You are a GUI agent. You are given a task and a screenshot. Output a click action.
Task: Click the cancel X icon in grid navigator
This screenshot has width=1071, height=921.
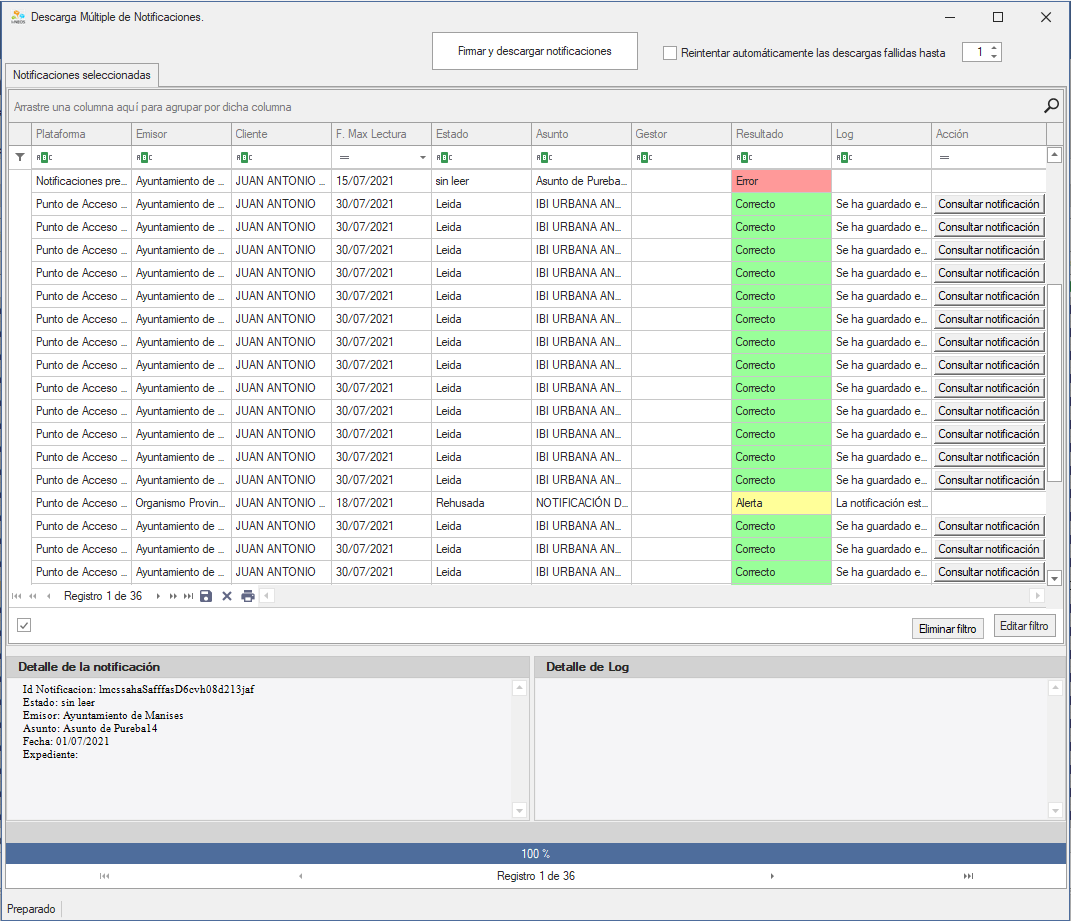(227, 596)
